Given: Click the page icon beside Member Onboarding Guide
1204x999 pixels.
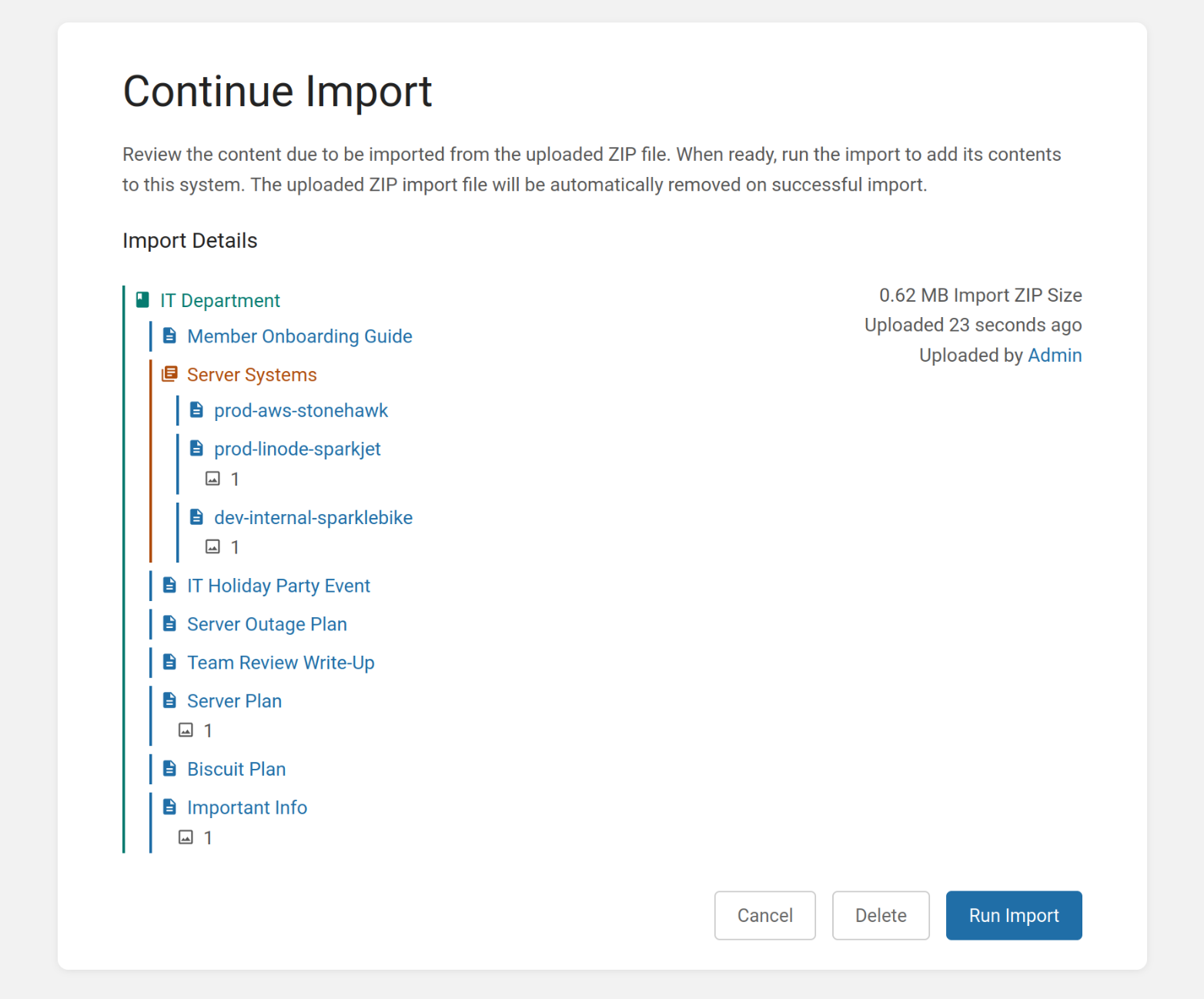Looking at the screenshot, I should tap(169, 336).
